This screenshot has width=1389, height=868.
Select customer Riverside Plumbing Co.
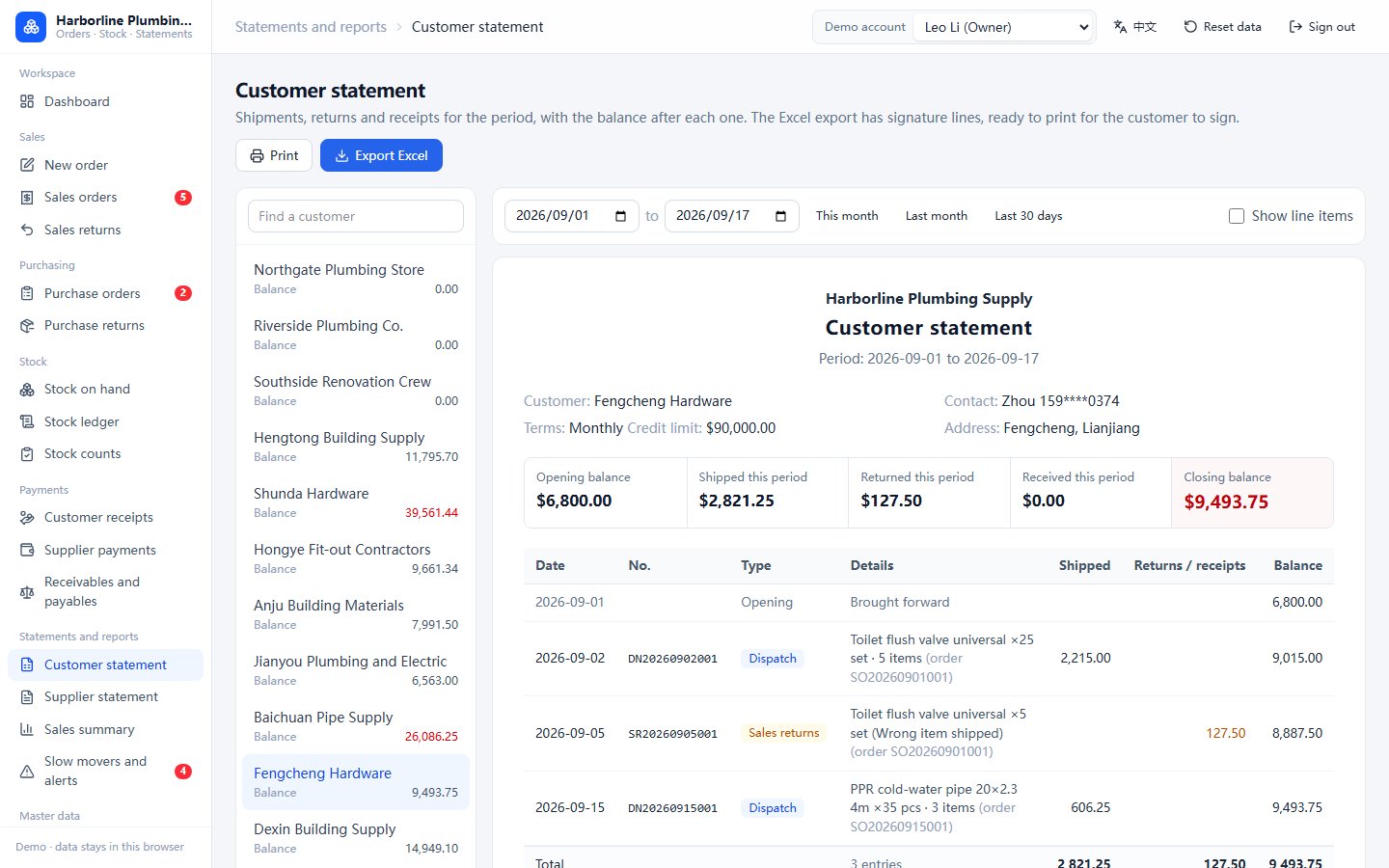(x=356, y=335)
